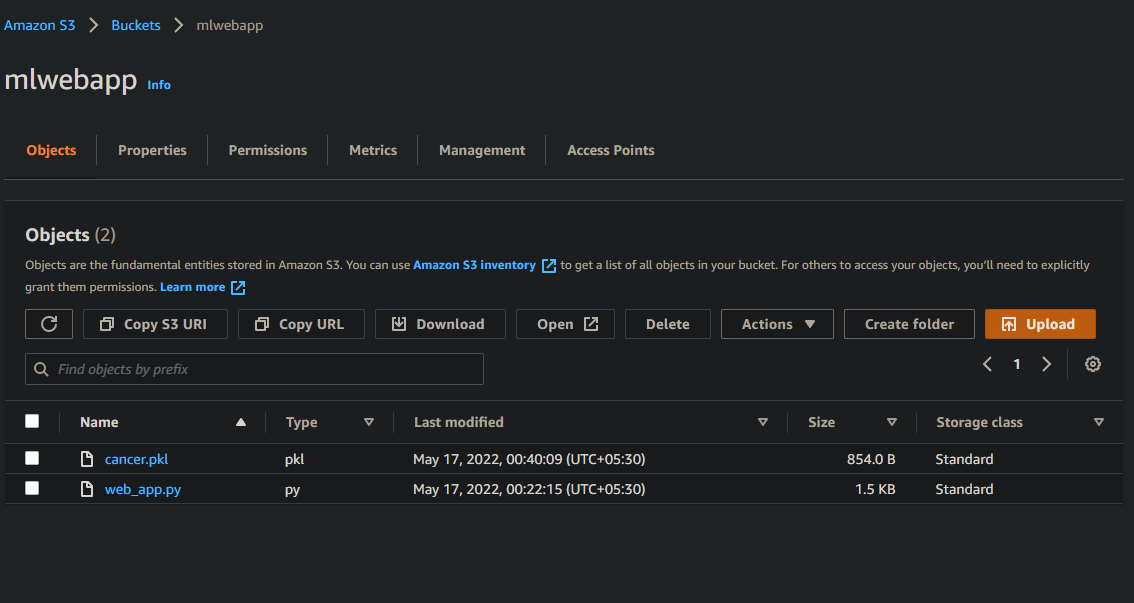
Task: Click Standard storage class for web_app.py
Action: point(964,489)
